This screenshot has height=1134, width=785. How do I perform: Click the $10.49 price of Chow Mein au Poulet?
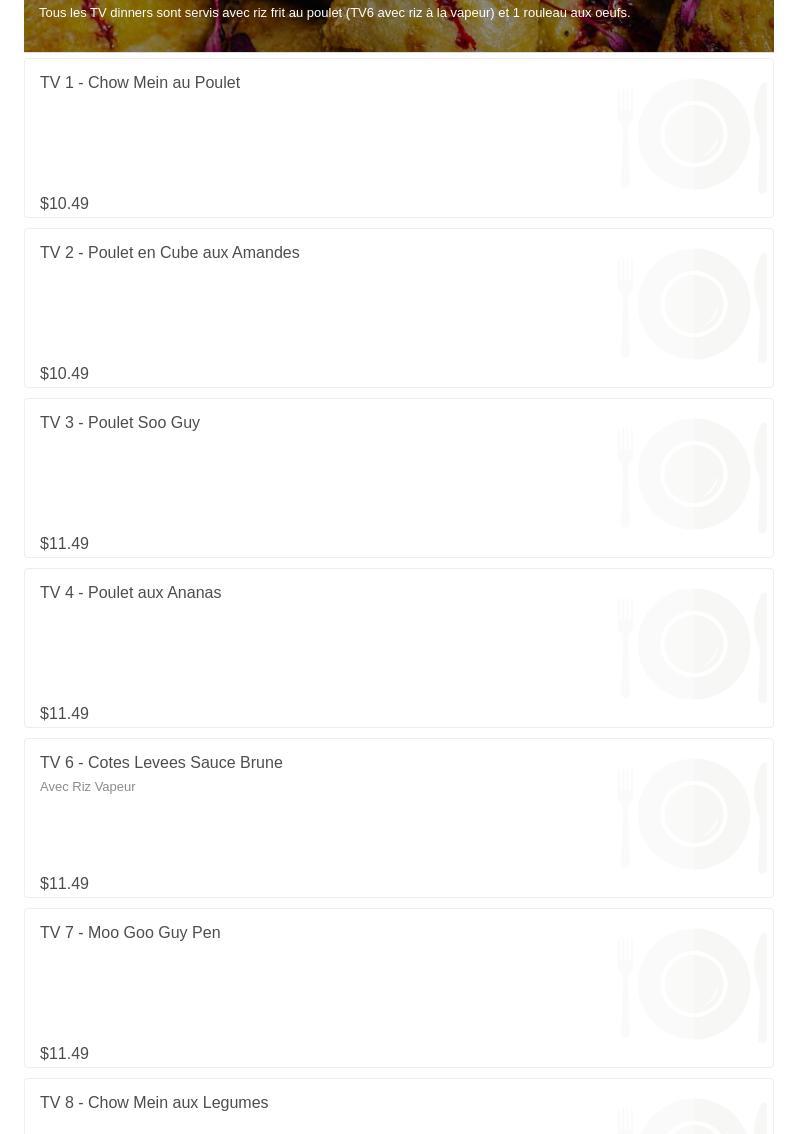[64, 204]
